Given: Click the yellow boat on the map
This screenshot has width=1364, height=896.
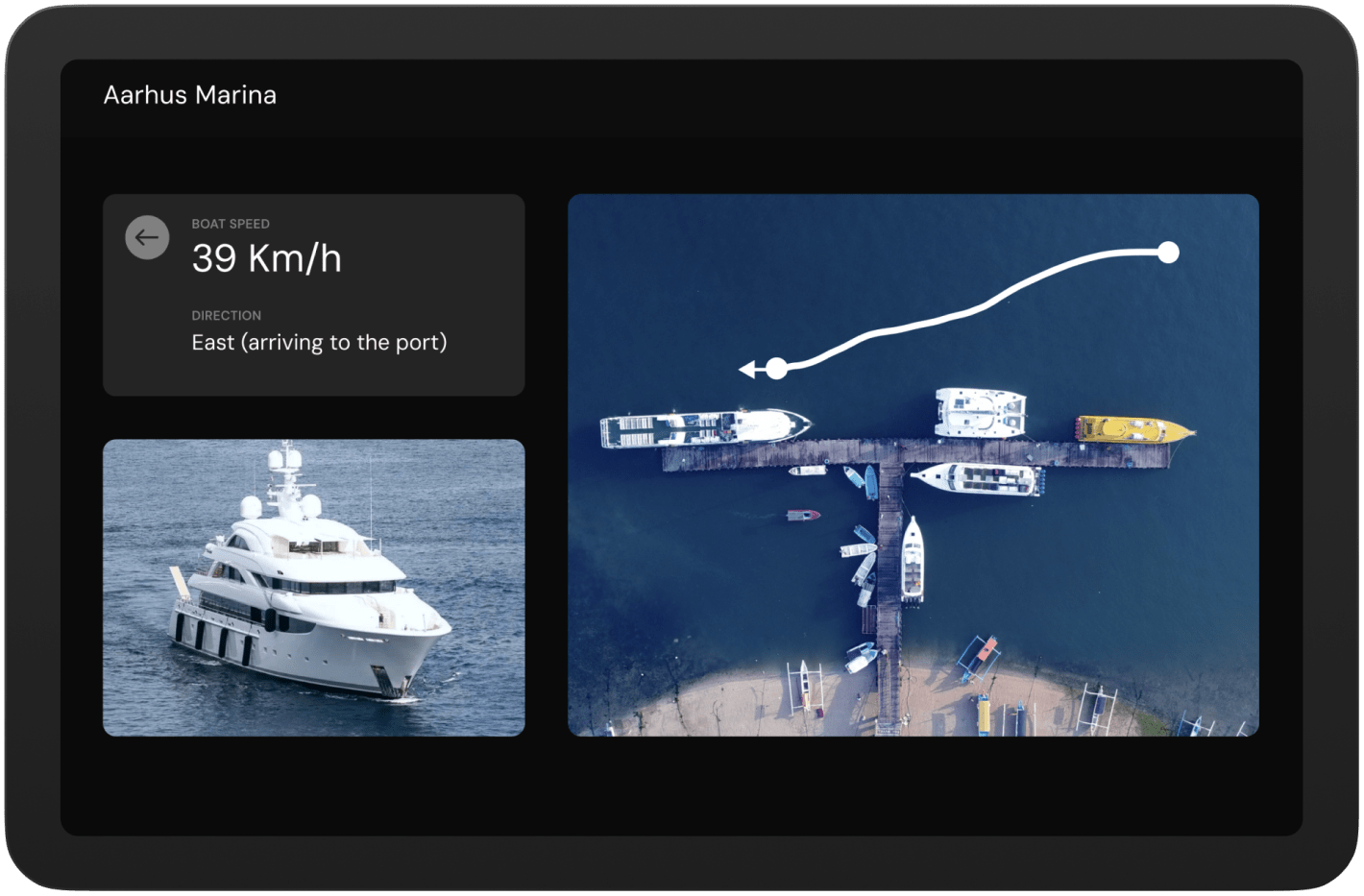Looking at the screenshot, I should [x=1134, y=429].
